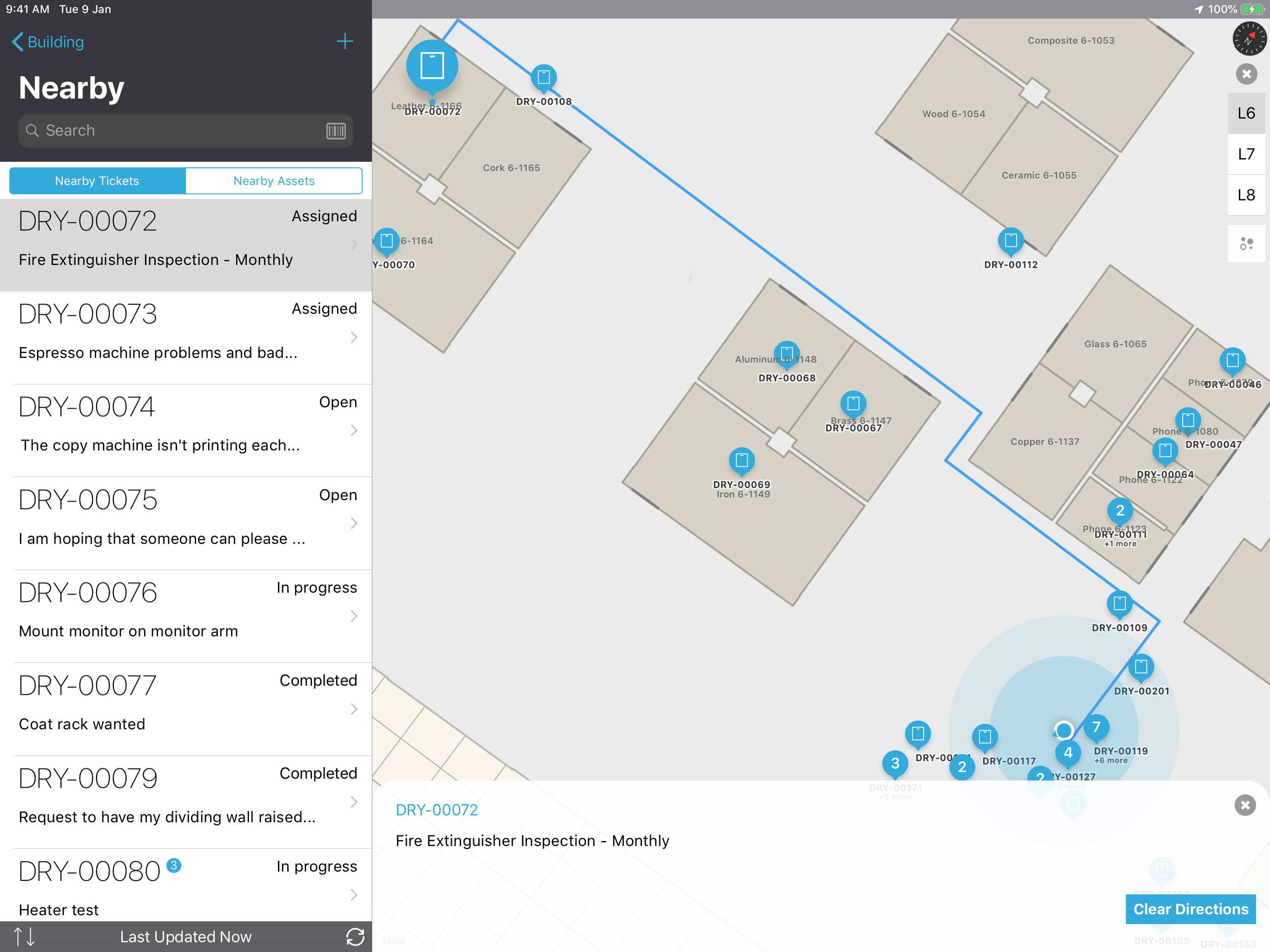Tap the sort arrows icon
This screenshot has height=952, width=1270.
(x=24, y=937)
